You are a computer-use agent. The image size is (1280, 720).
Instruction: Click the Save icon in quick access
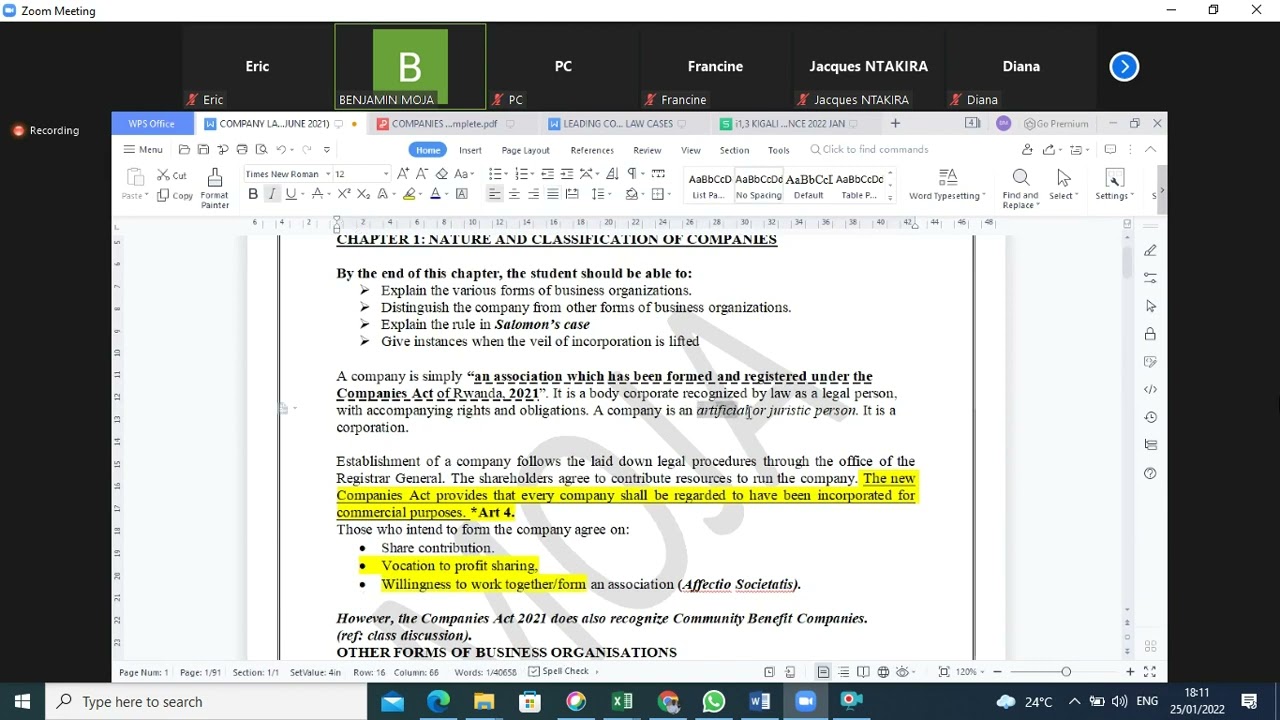point(203,150)
